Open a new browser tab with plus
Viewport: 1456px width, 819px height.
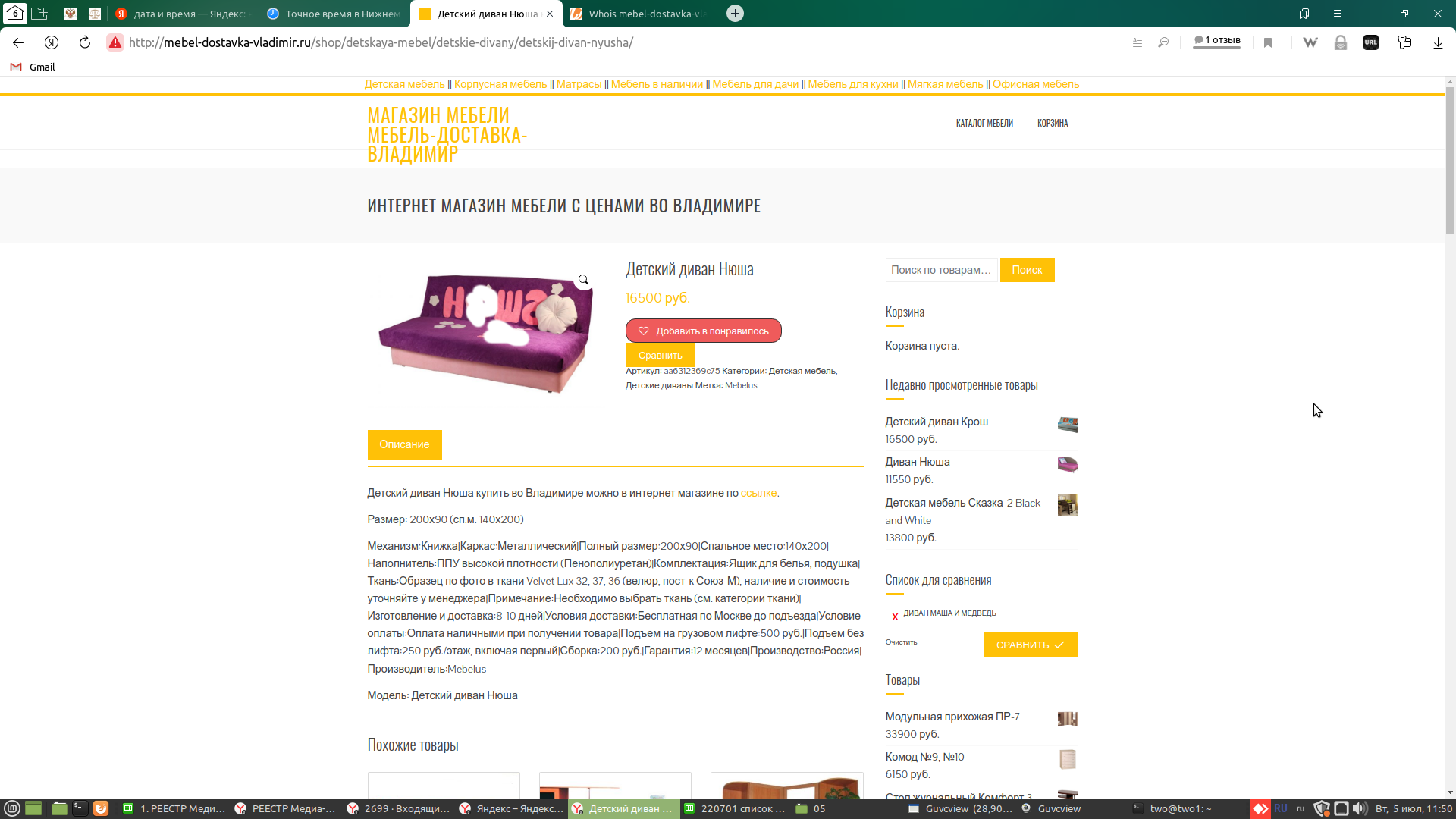[735, 14]
